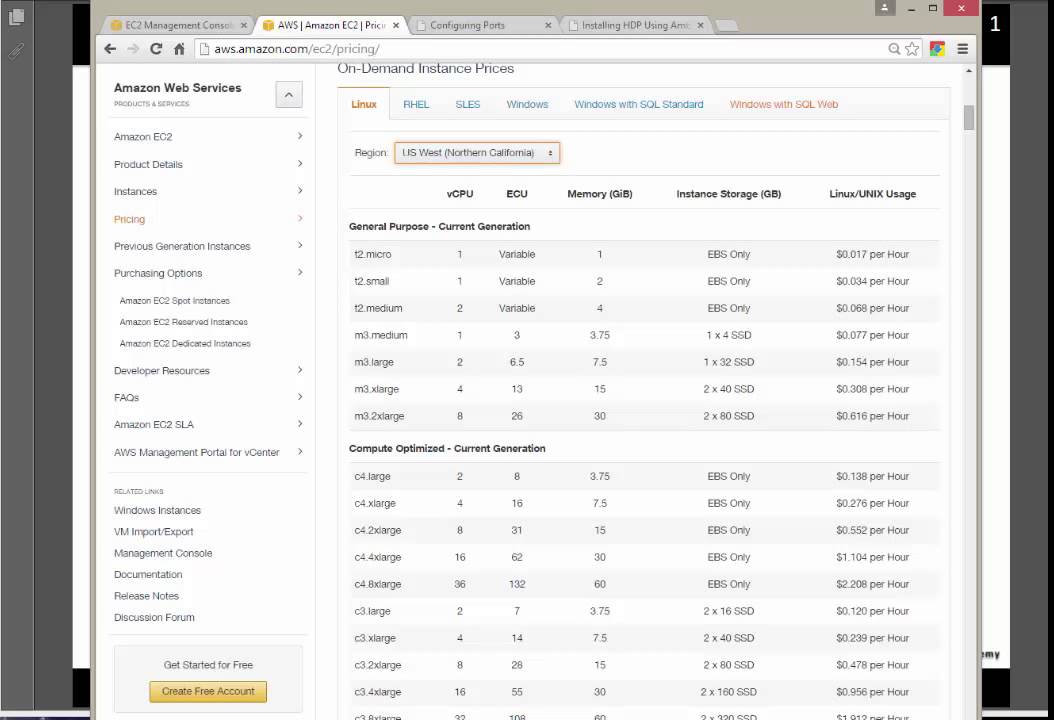The width and height of the screenshot is (1054, 720).
Task: Click the $0.956 per Hour price
Action: point(873,692)
